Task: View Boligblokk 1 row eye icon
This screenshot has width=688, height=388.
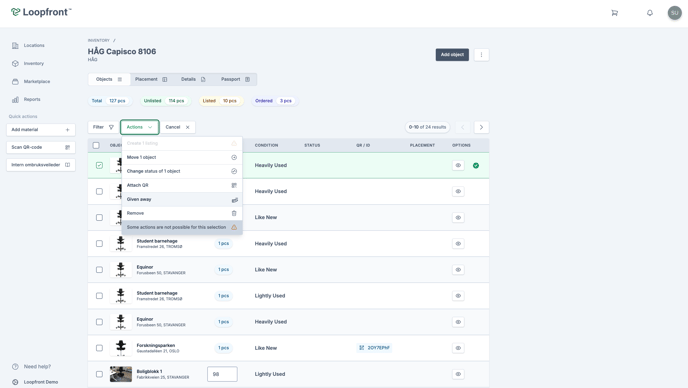Action: (458, 374)
